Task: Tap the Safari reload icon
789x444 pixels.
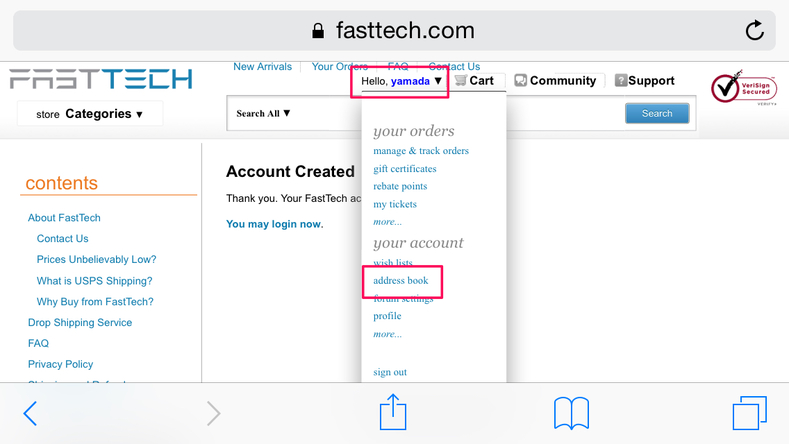Action: (754, 30)
